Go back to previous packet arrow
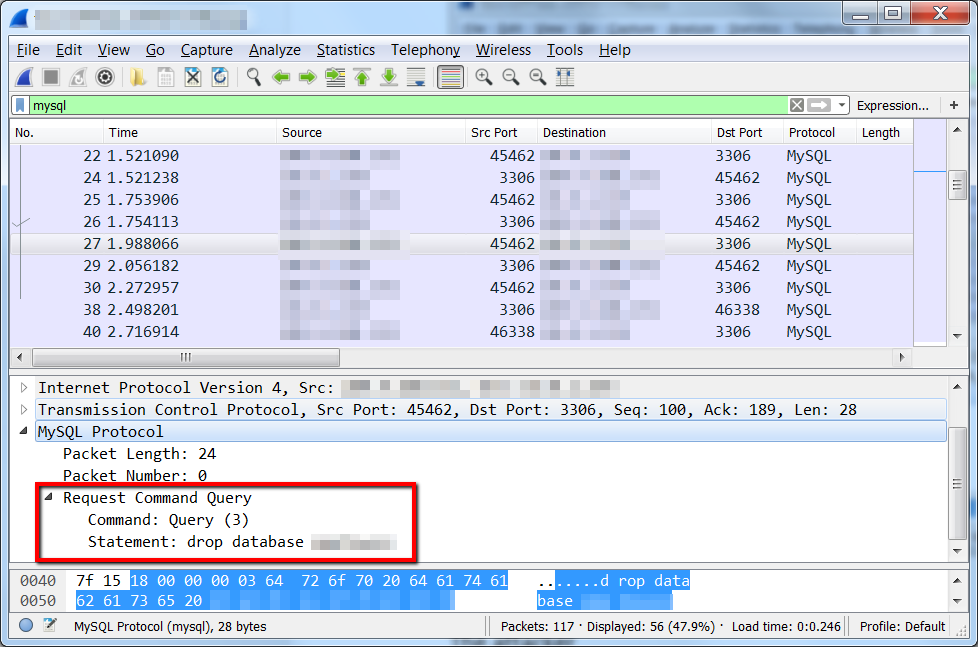Screen dimensions: 978x647 pyautogui.click(x=281, y=77)
